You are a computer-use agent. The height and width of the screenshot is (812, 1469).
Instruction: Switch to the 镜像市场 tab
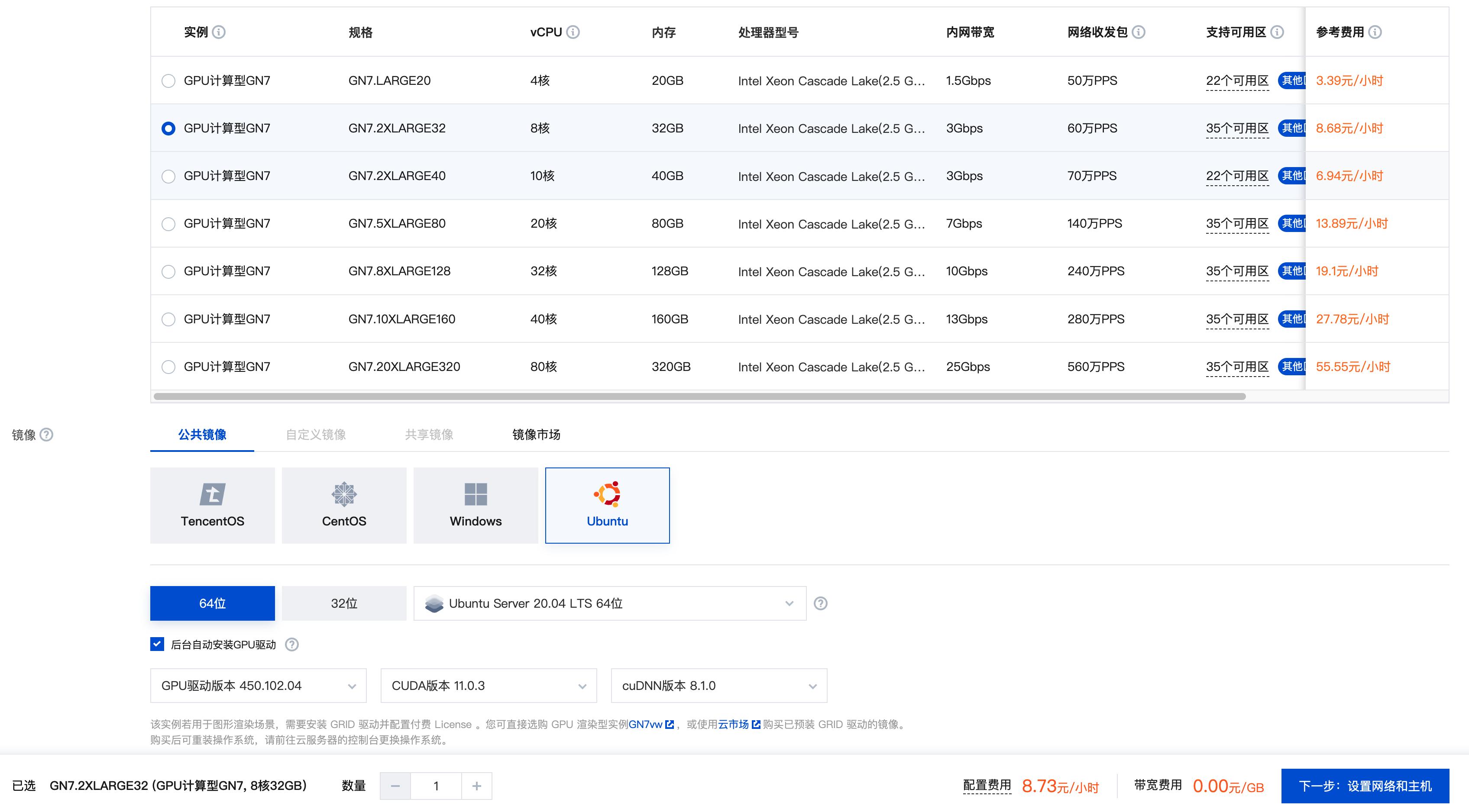[x=536, y=435]
